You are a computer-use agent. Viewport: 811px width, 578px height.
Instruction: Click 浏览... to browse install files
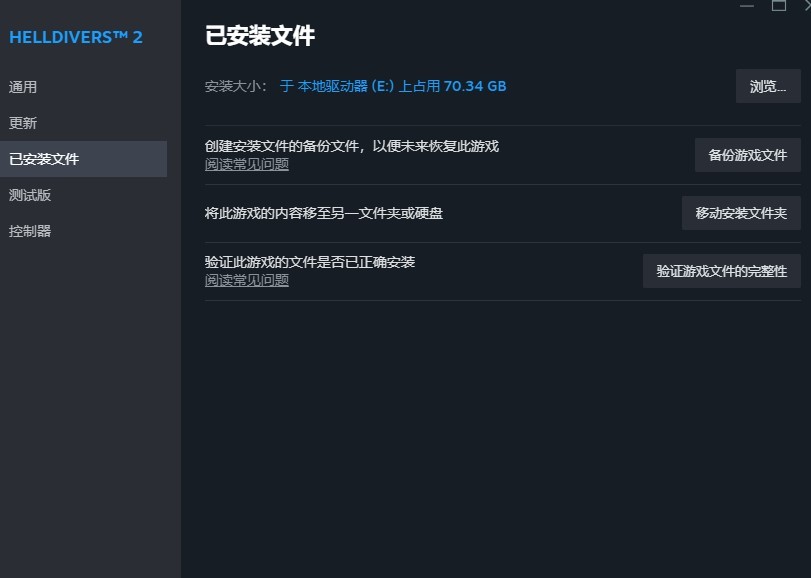[x=767, y=86]
